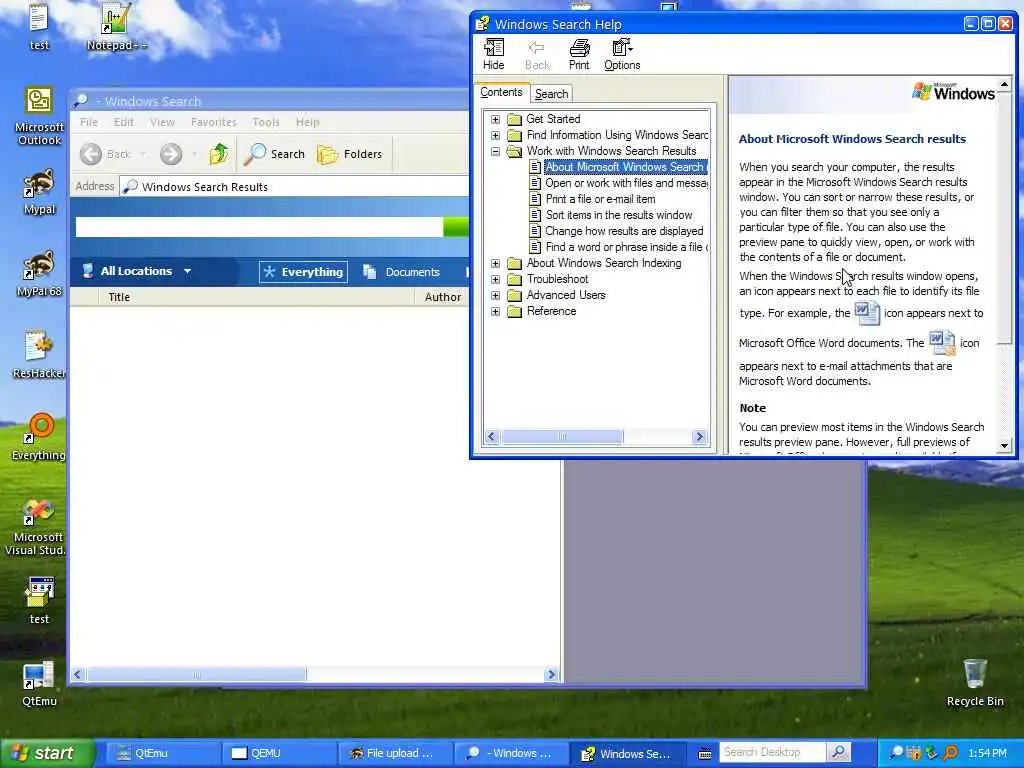The image size is (1024, 768).
Task: Open the Back history dropdown arrow
Action: click(x=143, y=155)
